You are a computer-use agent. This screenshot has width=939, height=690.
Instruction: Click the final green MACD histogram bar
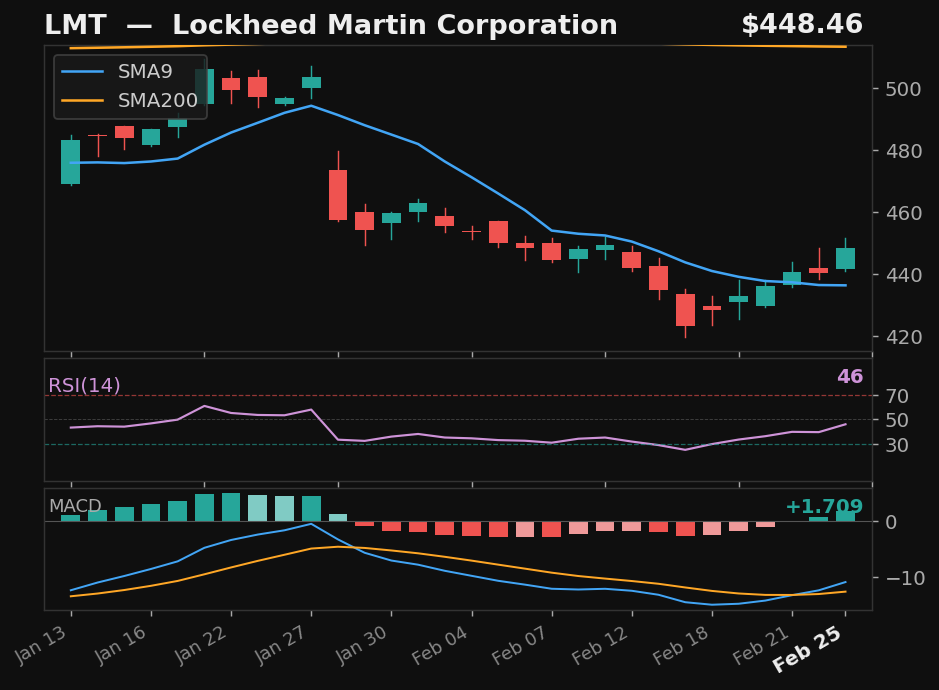(846, 516)
